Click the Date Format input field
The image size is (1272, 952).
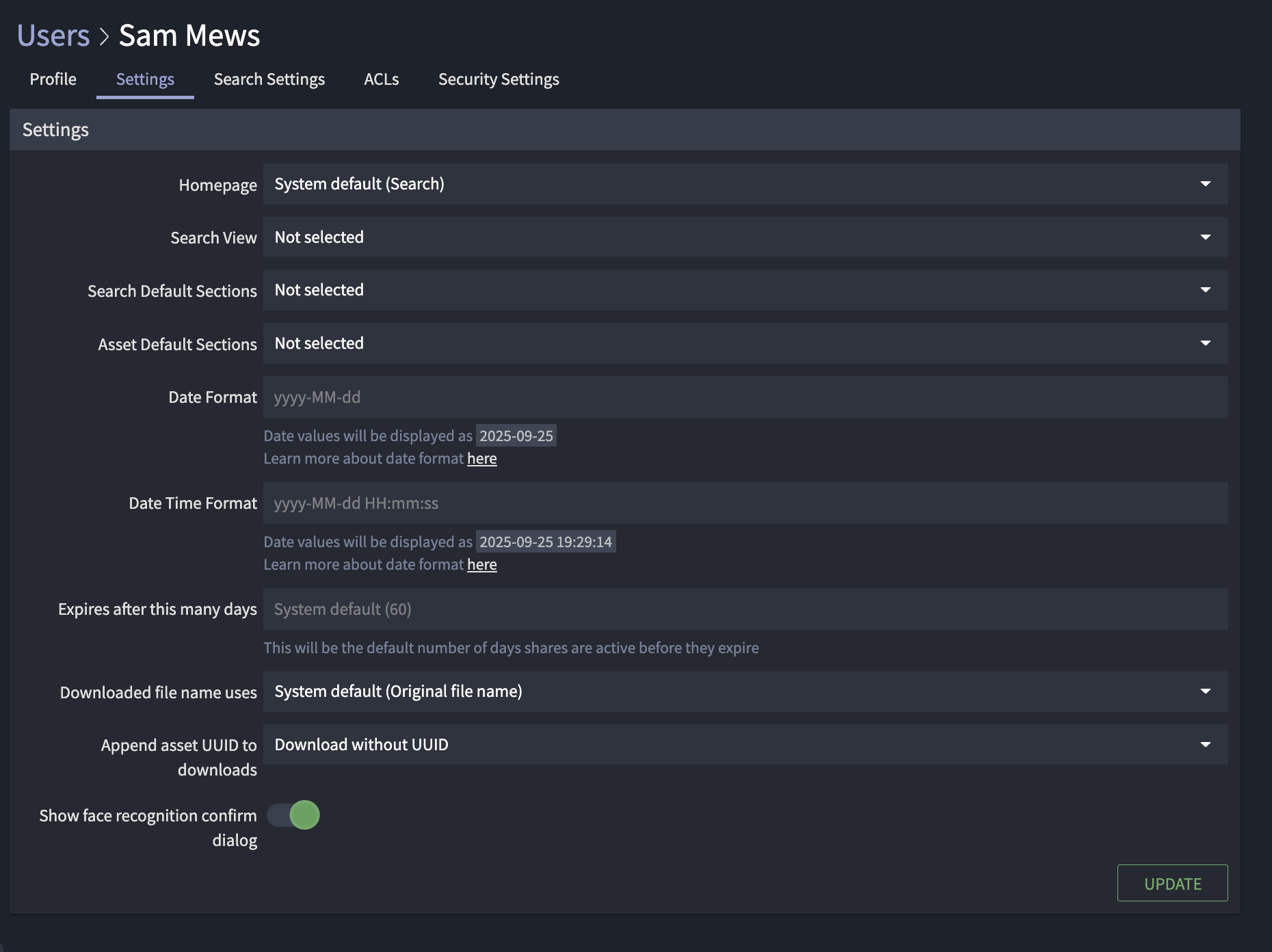(x=745, y=397)
